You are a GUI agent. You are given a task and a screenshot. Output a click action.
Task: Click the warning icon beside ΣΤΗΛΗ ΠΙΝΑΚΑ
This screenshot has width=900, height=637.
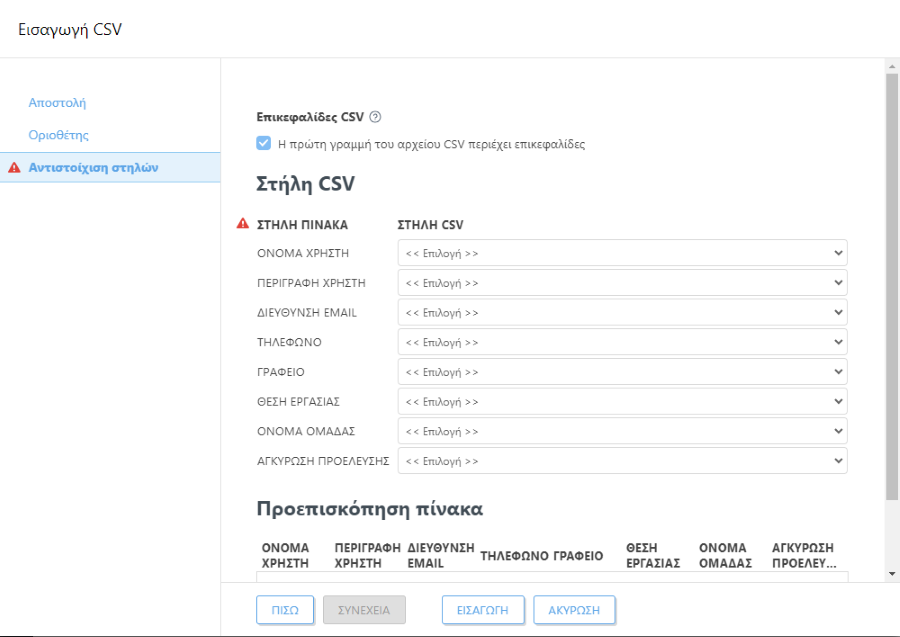241,223
